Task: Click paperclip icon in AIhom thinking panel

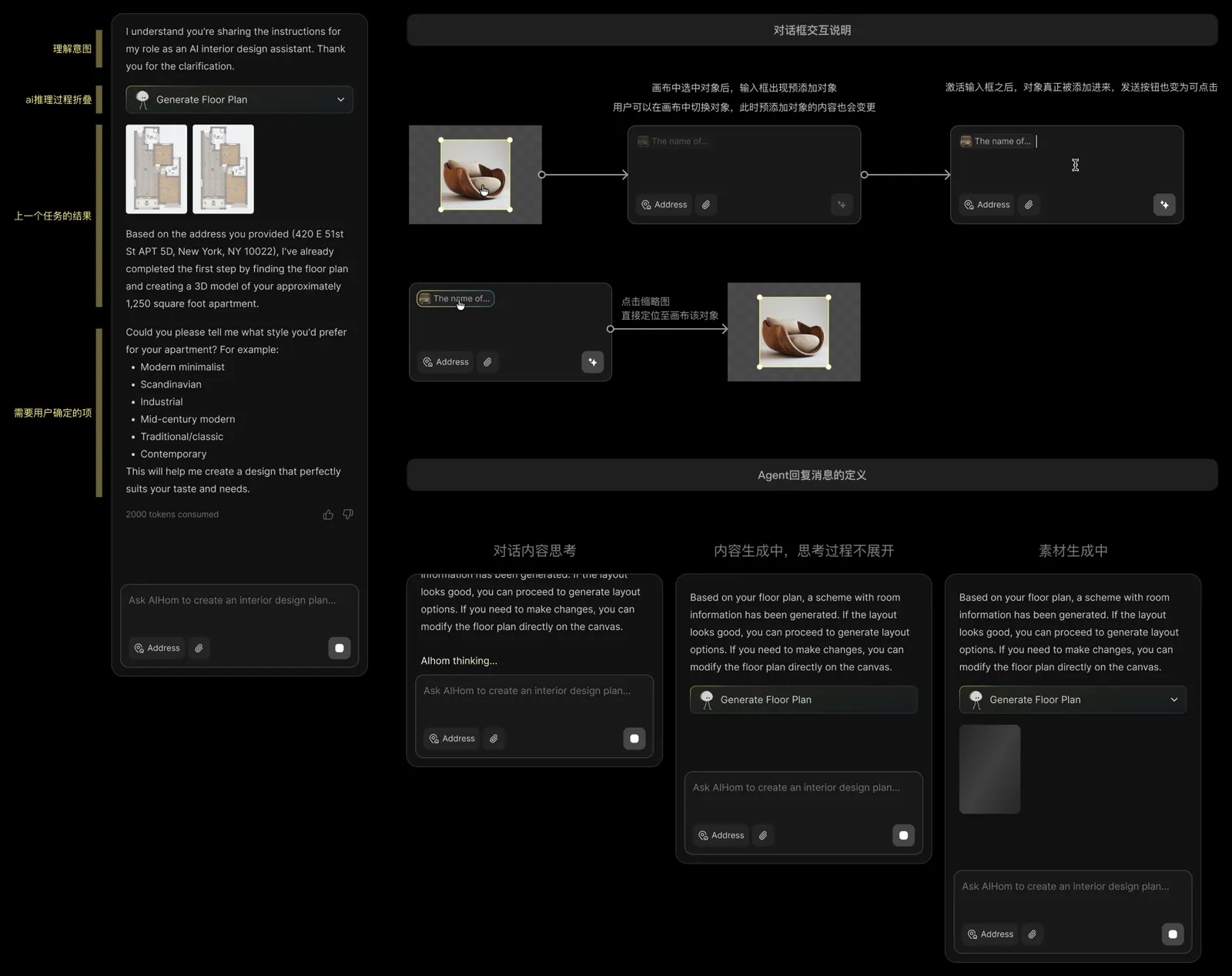Action: coord(494,739)
